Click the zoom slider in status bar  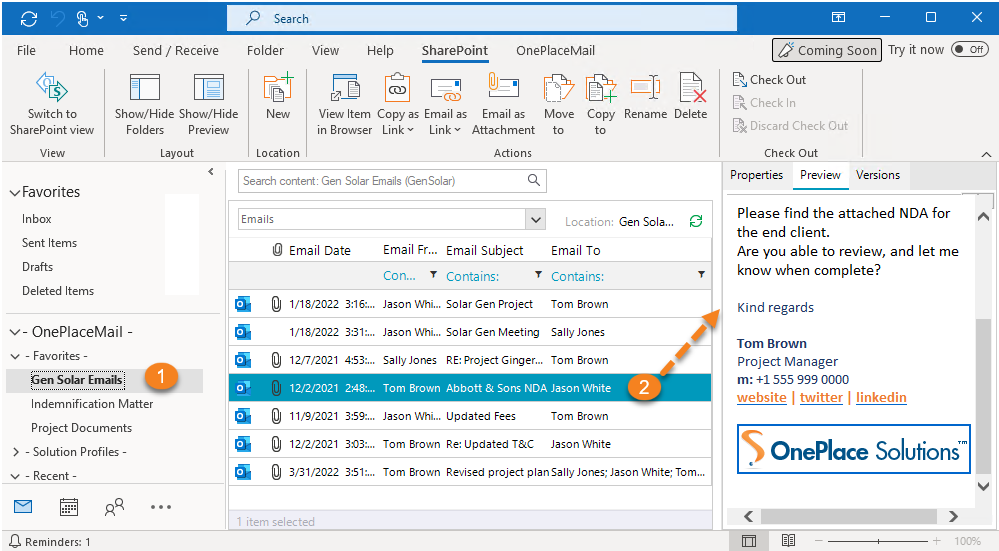[x=879, y=541]
